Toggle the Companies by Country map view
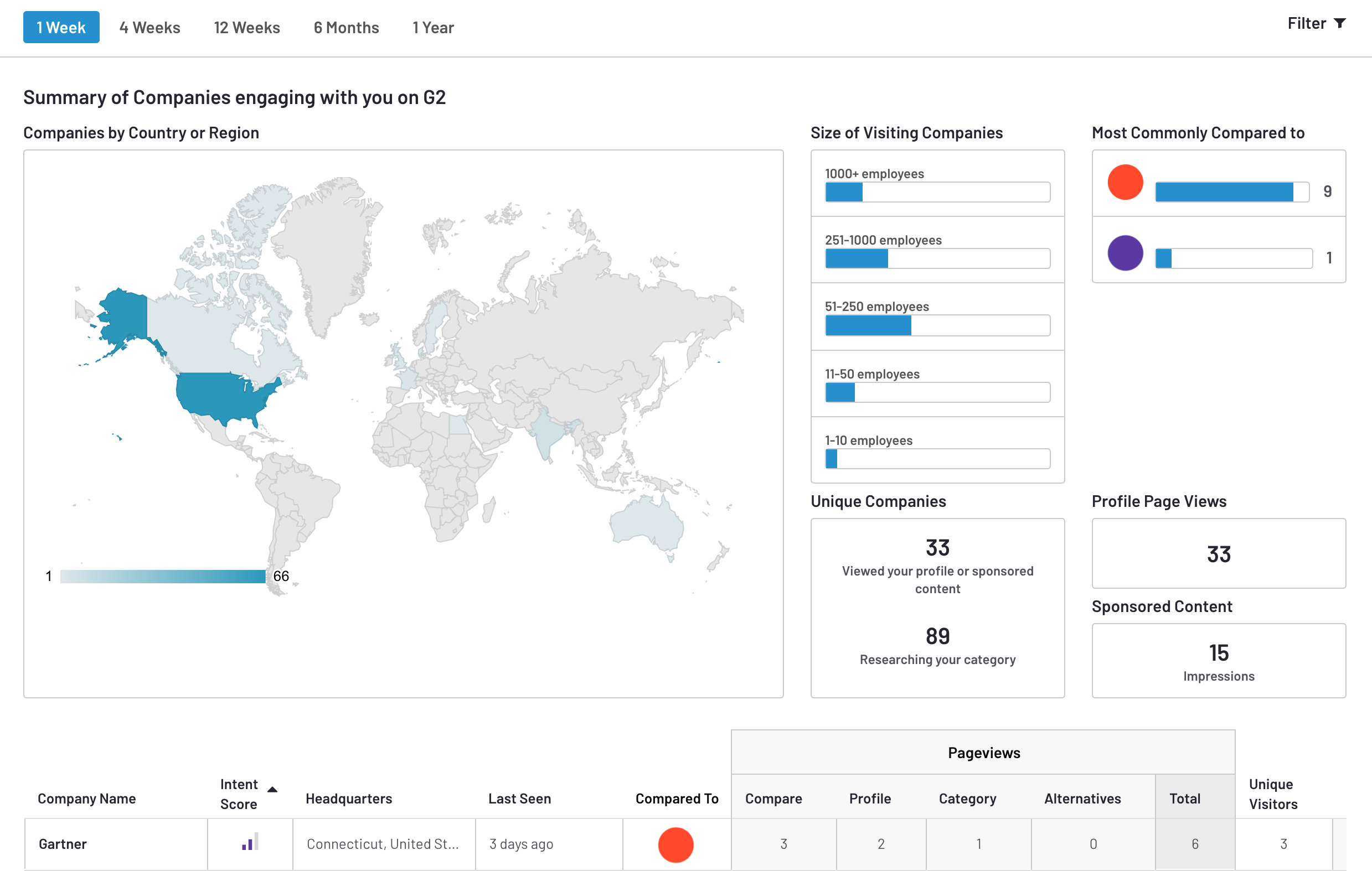The height and width of the screenshot is (871, 1372). [x=141, y=132]
